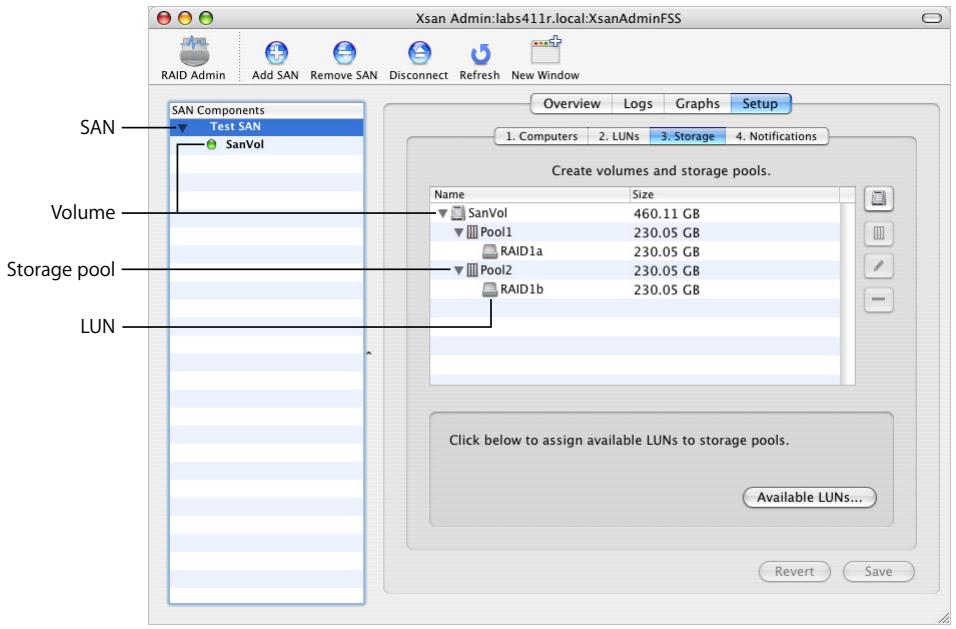The height and width of the screenshot is (629, 956).
Task: Select Test SAN in SAN Components
Action: pos(266,127)
